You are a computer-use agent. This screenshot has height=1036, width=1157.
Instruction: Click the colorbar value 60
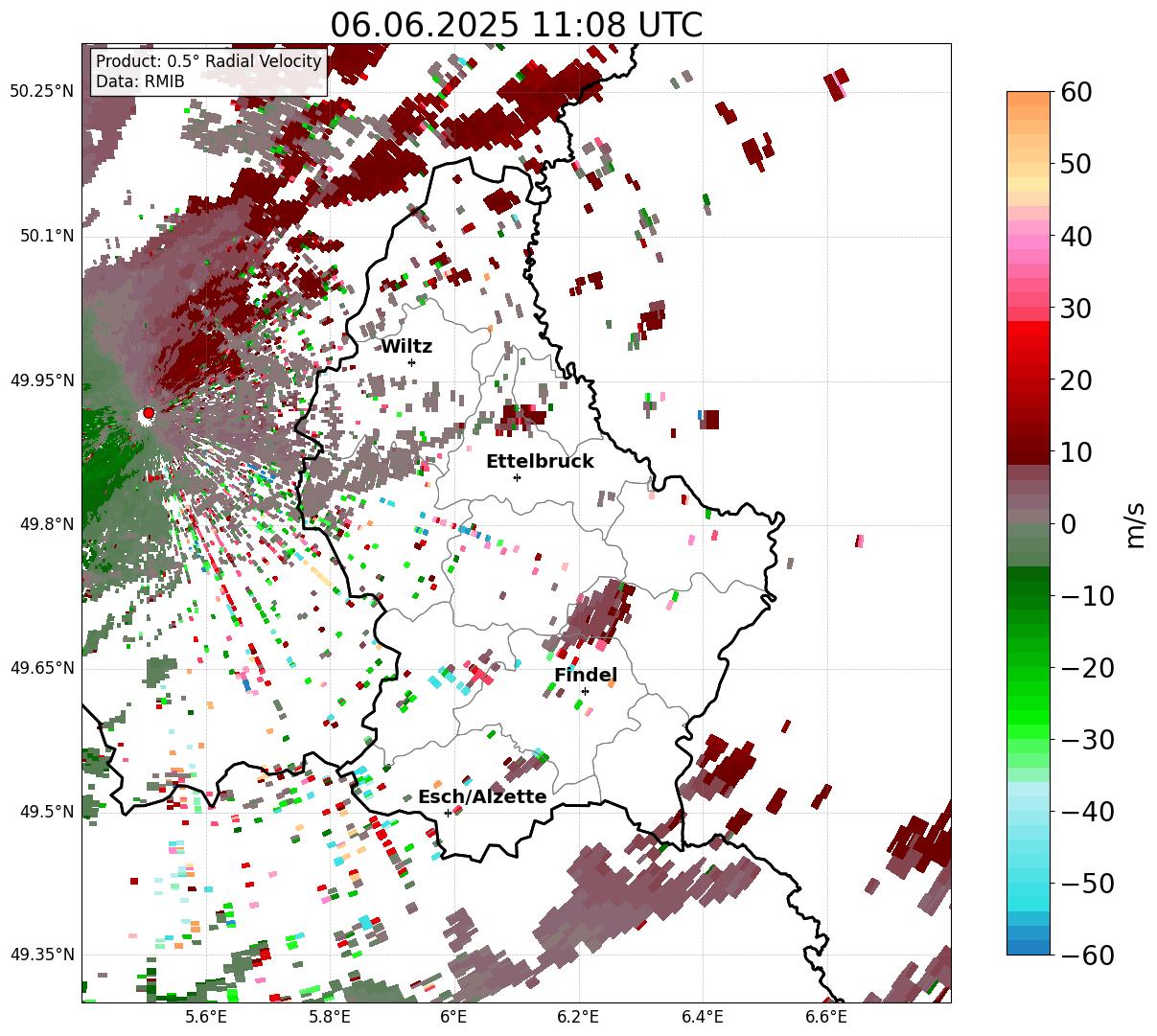point(1076,92)
